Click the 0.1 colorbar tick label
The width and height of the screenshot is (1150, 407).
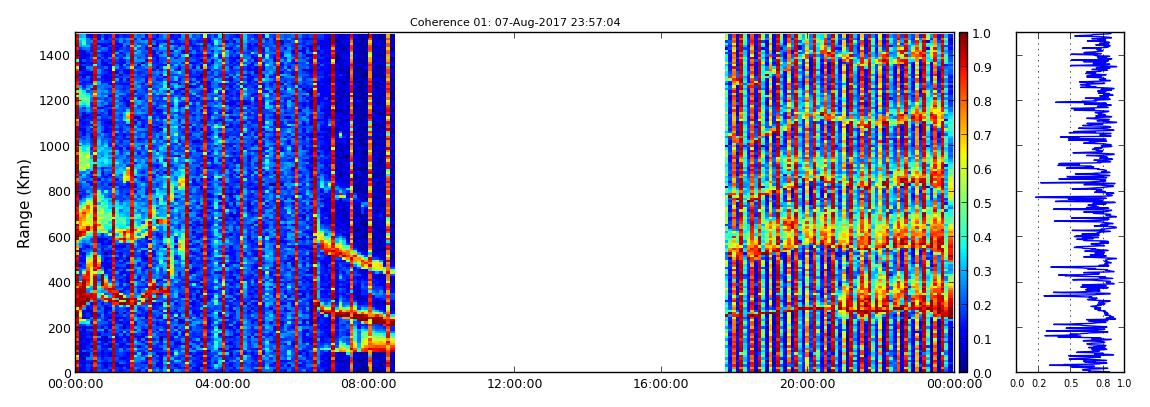(981, 340)
